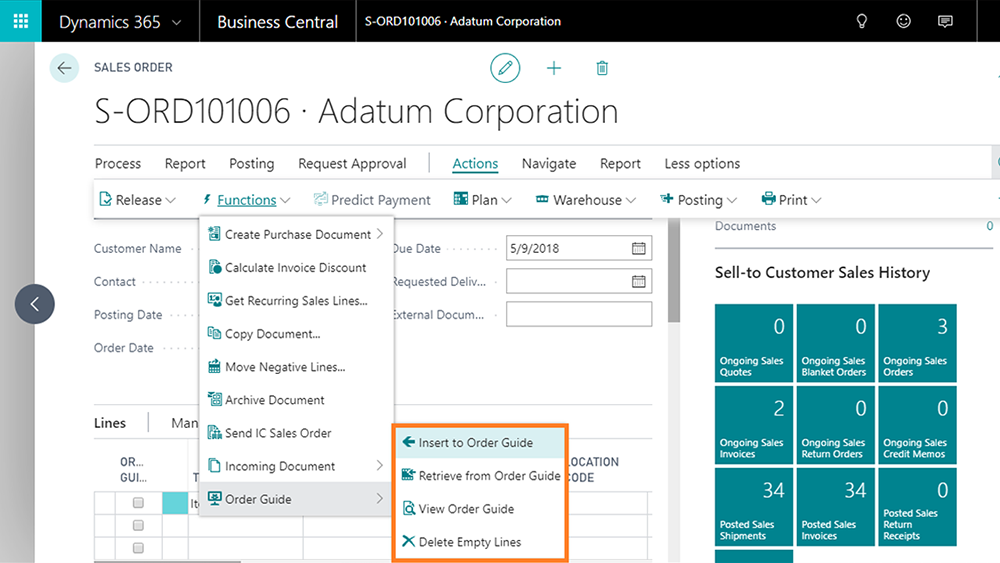Open Ongoing Sales Blanket Orders tile
This screenshot has width=1000, height=563.
pyautogui.click(x=835, y=343)
